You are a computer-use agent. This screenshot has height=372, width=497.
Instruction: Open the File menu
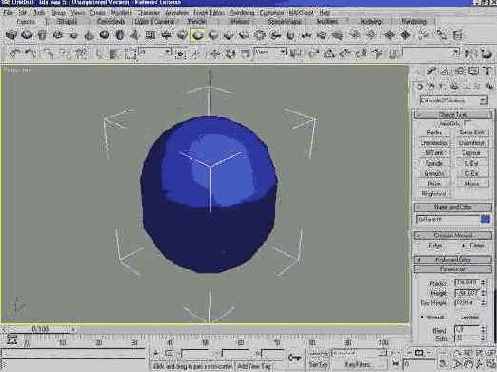7,13
